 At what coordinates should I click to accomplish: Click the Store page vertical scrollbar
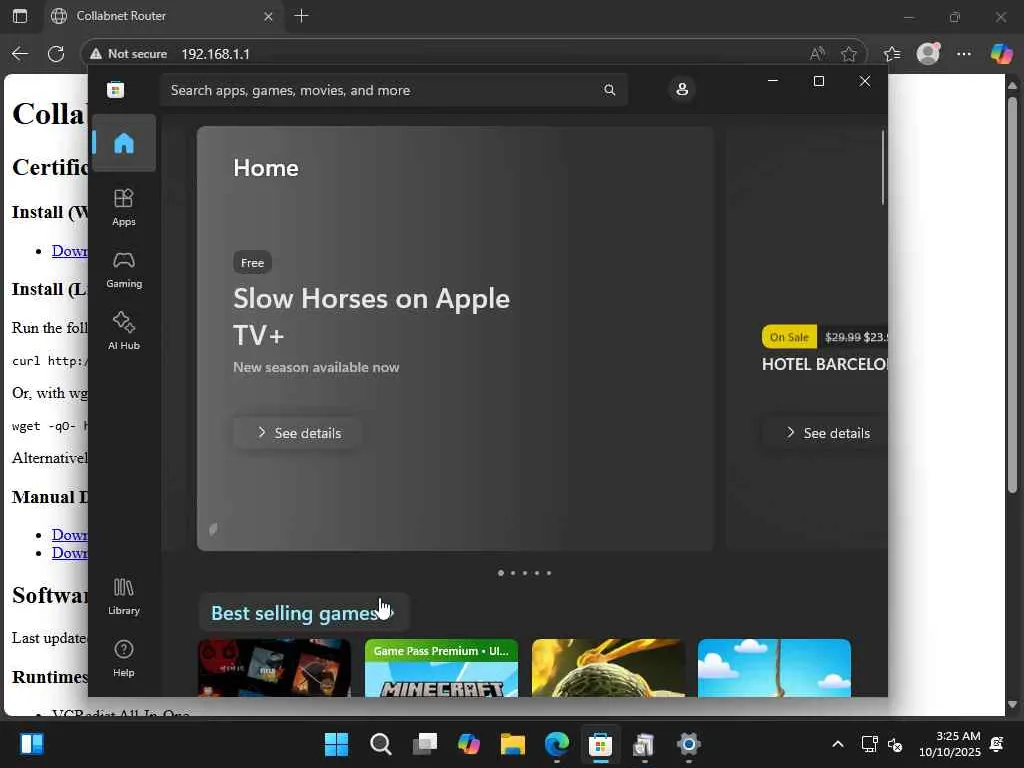point(883,167)
